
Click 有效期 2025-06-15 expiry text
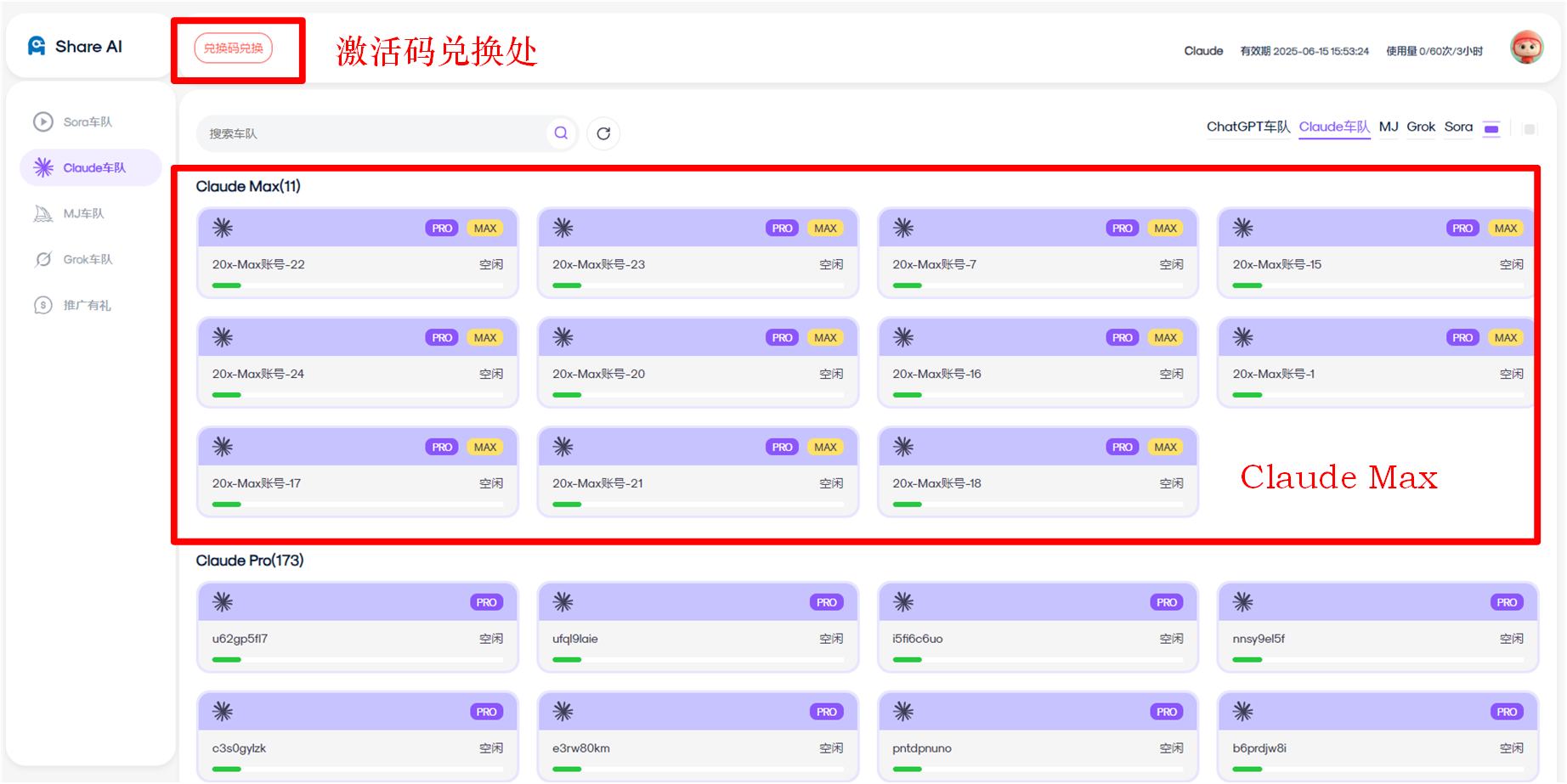(1304, 51)
